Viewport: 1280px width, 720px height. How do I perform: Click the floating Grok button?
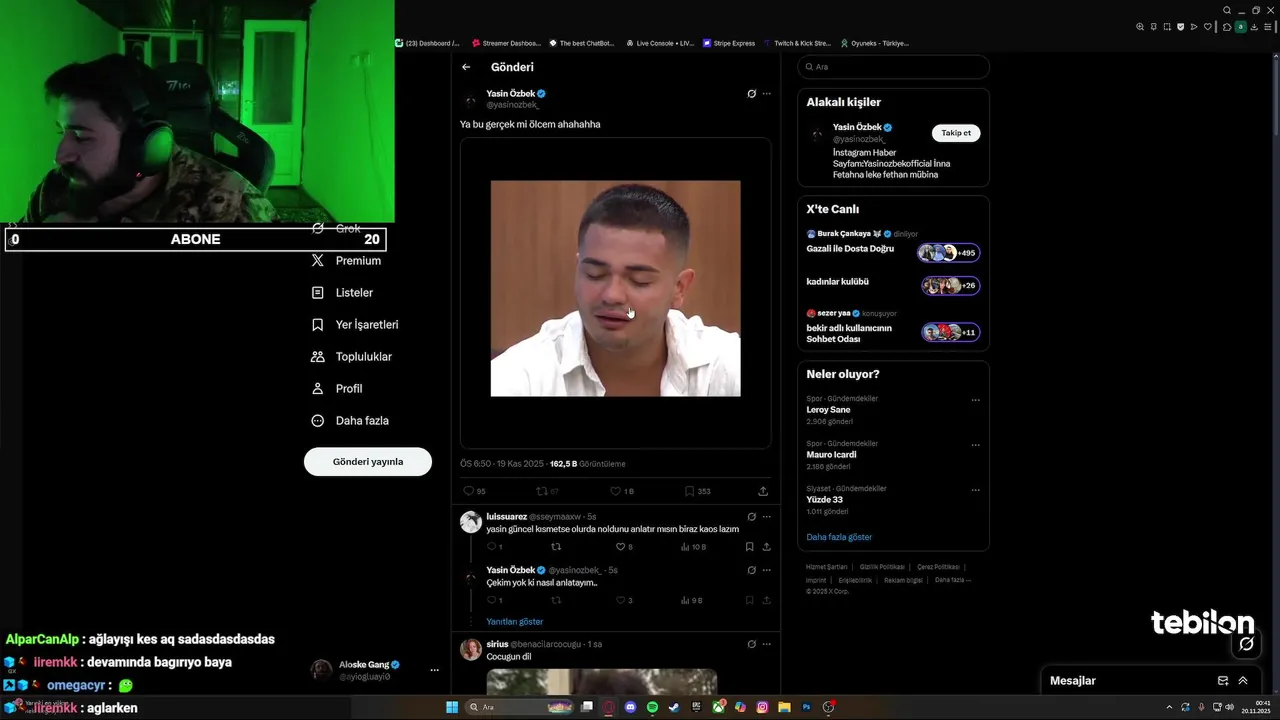[x=1246, y=644]
